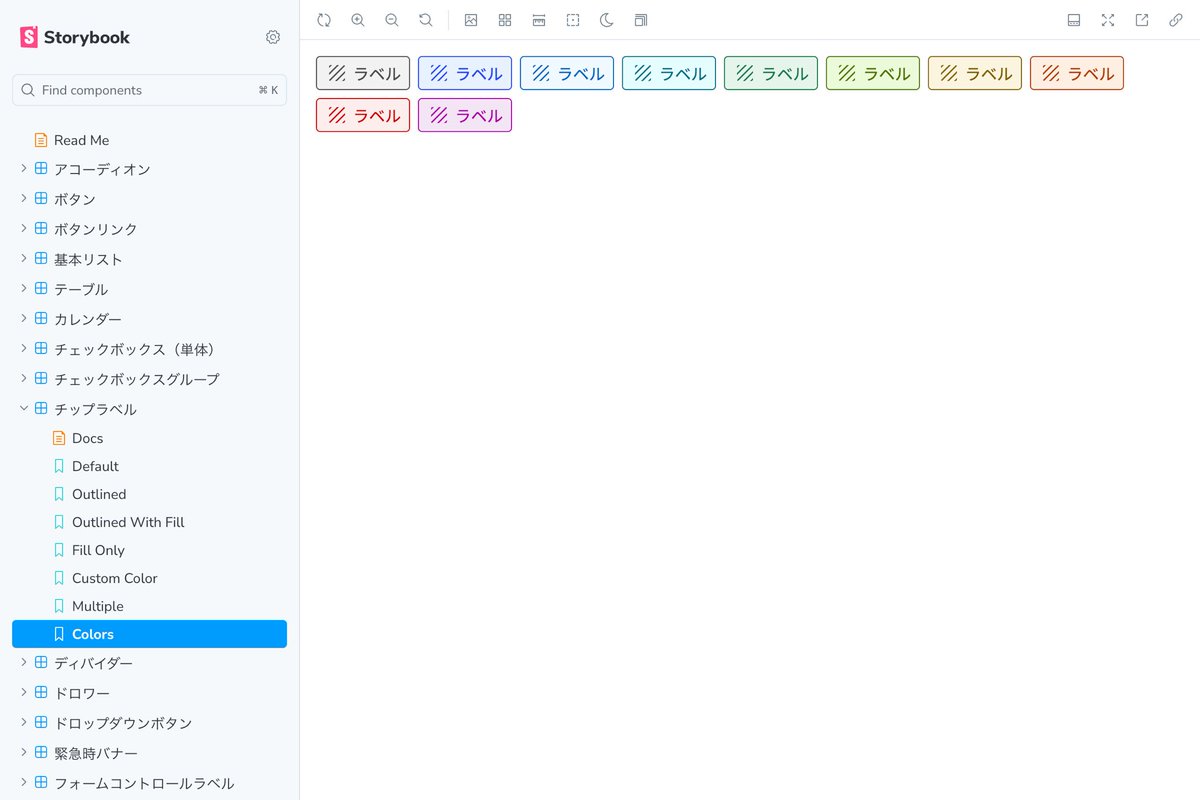
Task: Click the Storybook logo
Action: click(75, 37)
